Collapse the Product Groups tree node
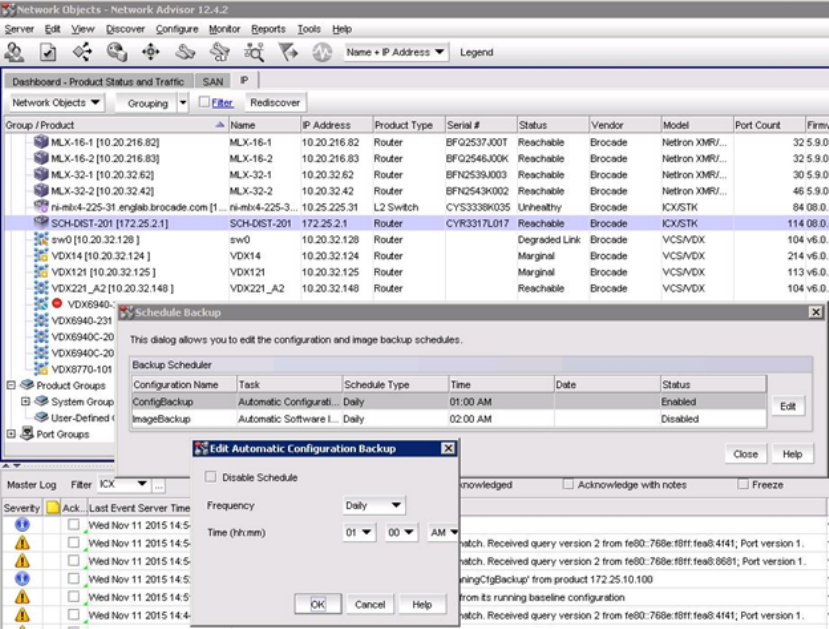 (11, 385)
